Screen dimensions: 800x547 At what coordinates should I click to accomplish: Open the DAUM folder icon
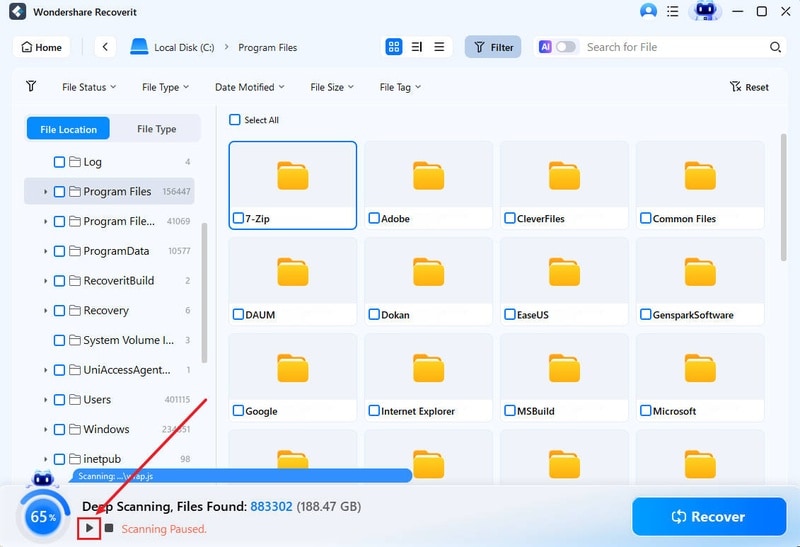(x=293, y=271)
